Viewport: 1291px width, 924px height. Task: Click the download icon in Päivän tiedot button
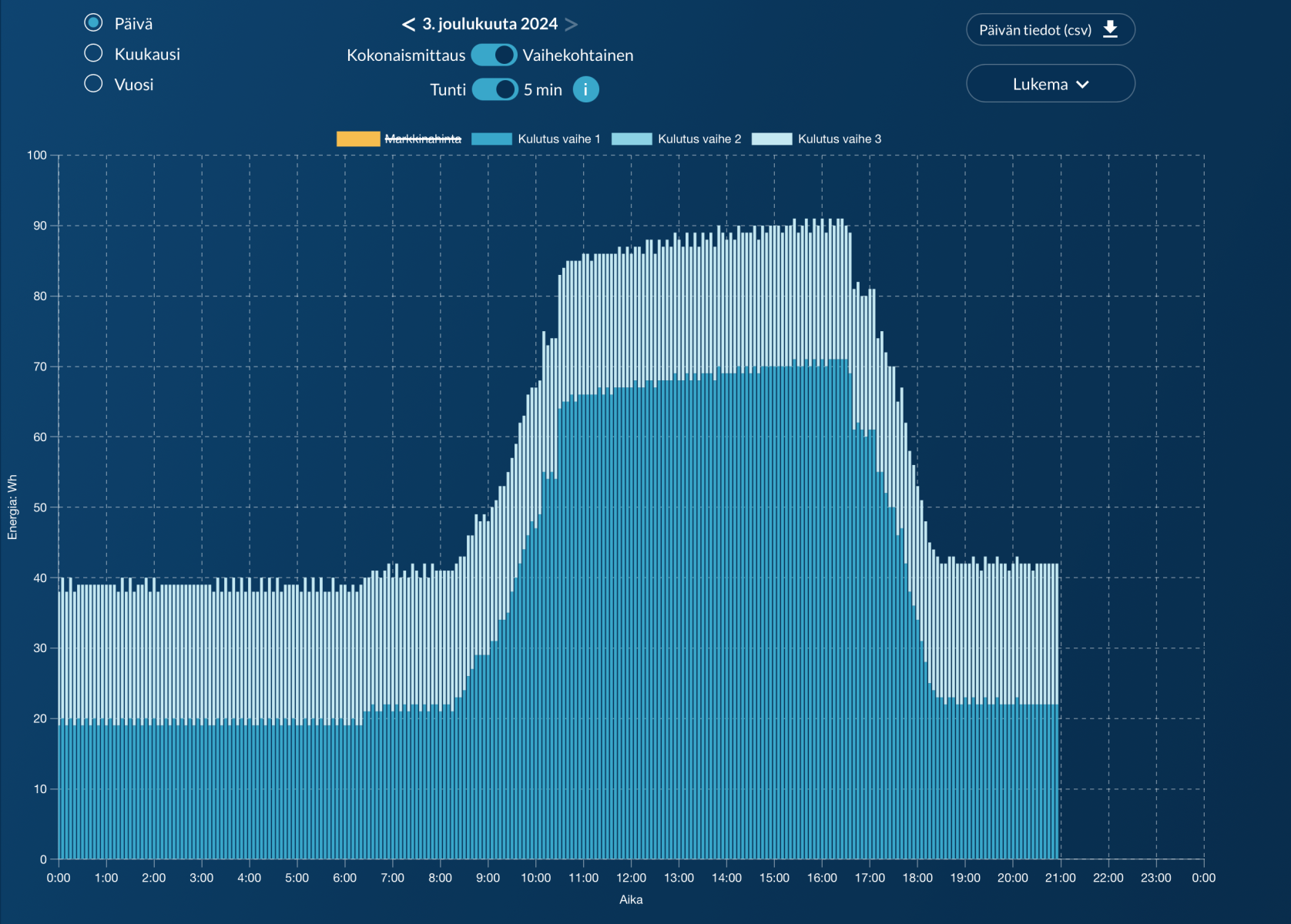1110,29
